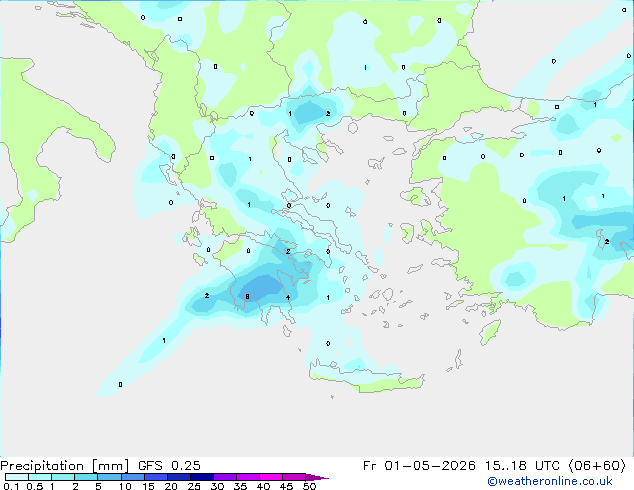
Task: Click the legend label "0.5"
Action: (35, 486)
